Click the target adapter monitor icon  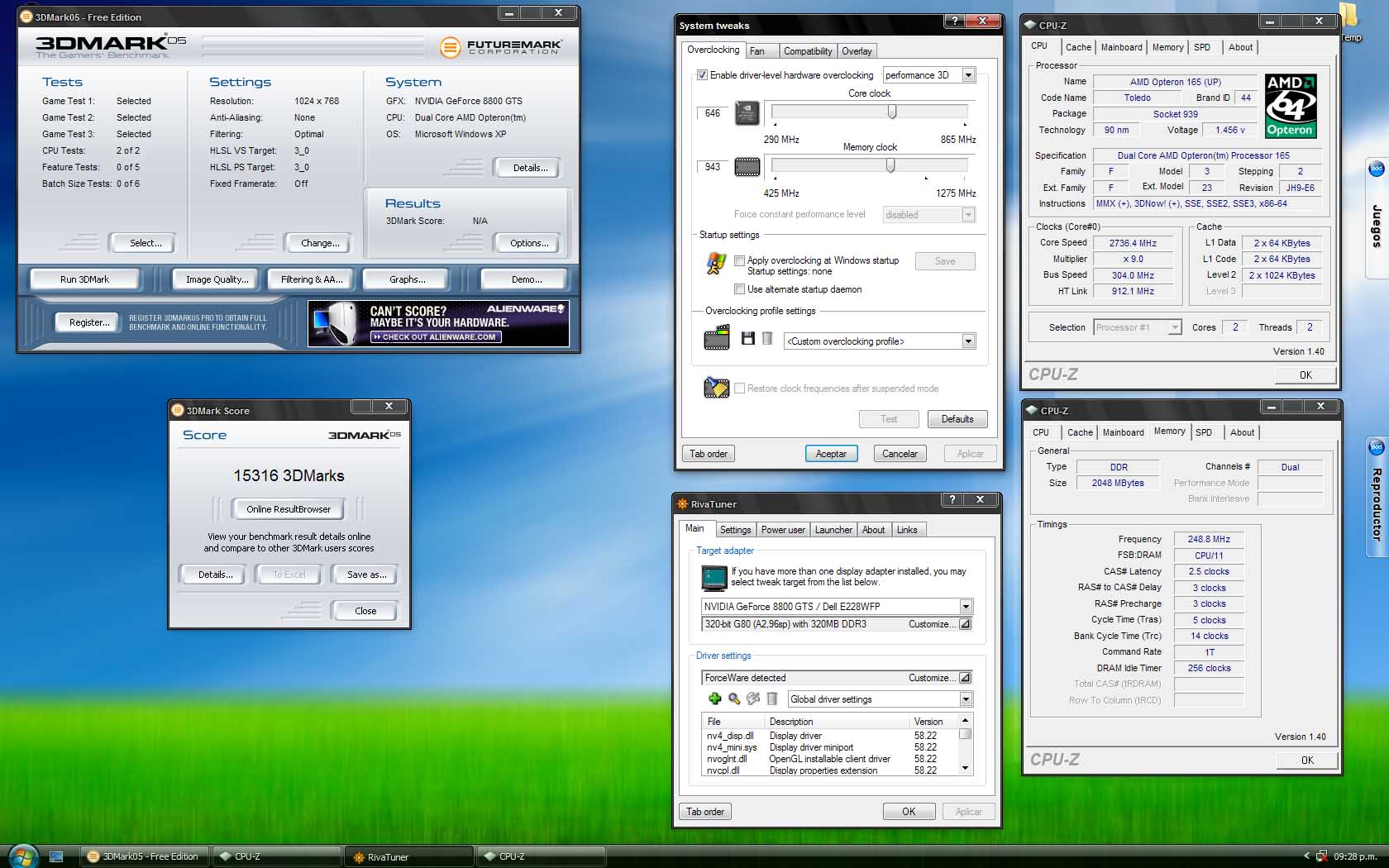(x=714, y=577)
